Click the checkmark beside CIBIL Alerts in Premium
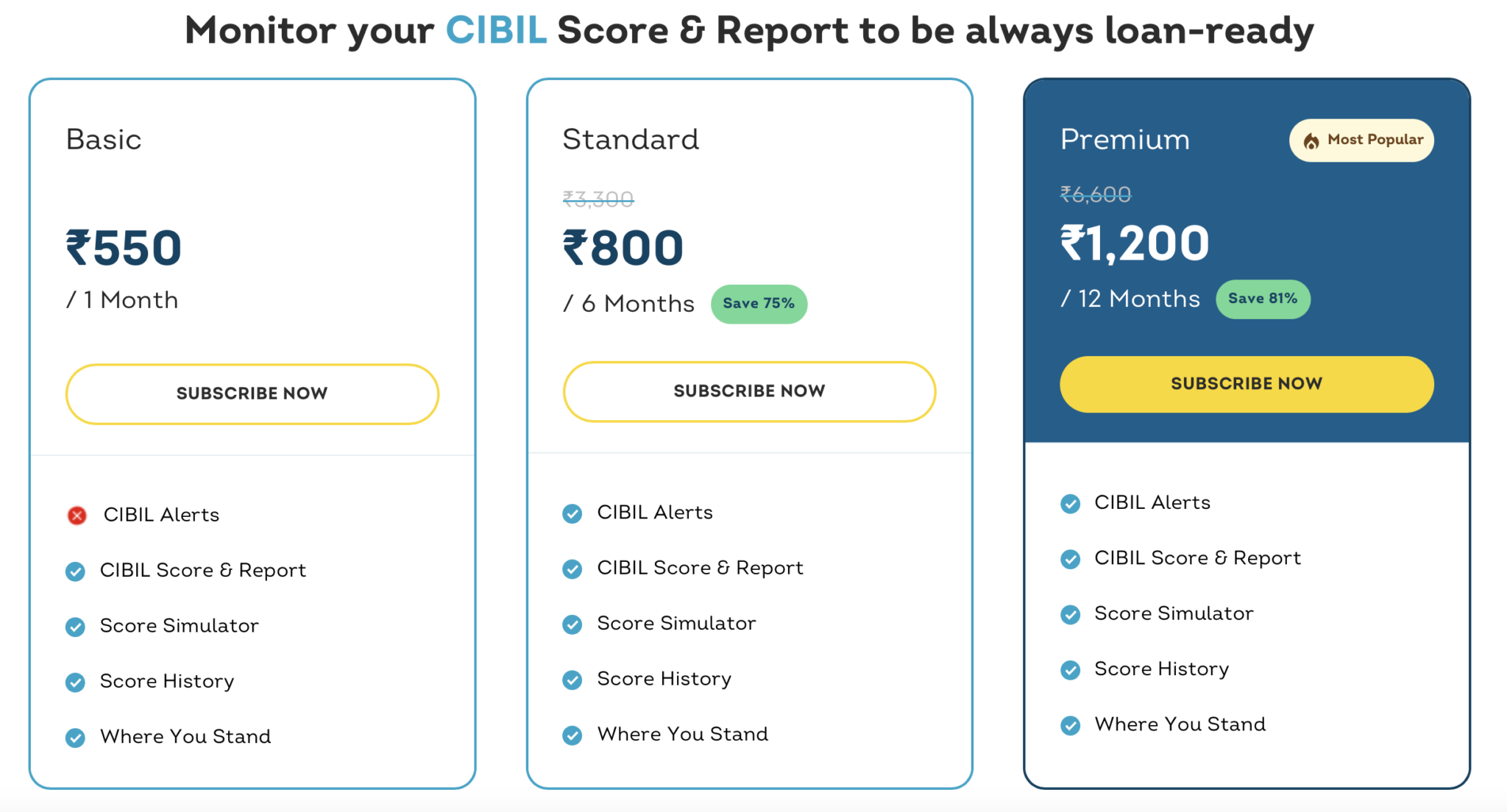1507x812 pixels. click(x=1071, y=504)
